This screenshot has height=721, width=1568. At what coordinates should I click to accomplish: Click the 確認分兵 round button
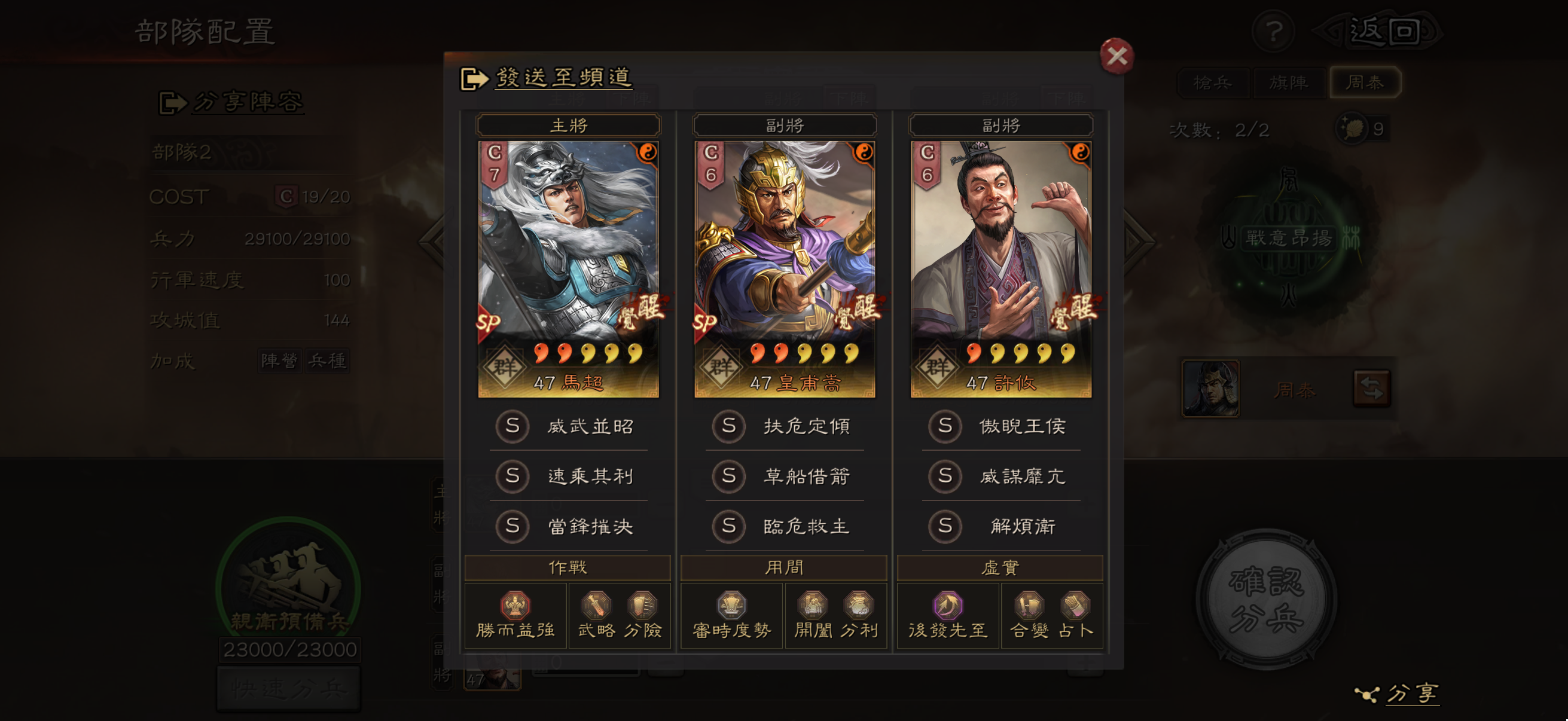pos(1266,599)
